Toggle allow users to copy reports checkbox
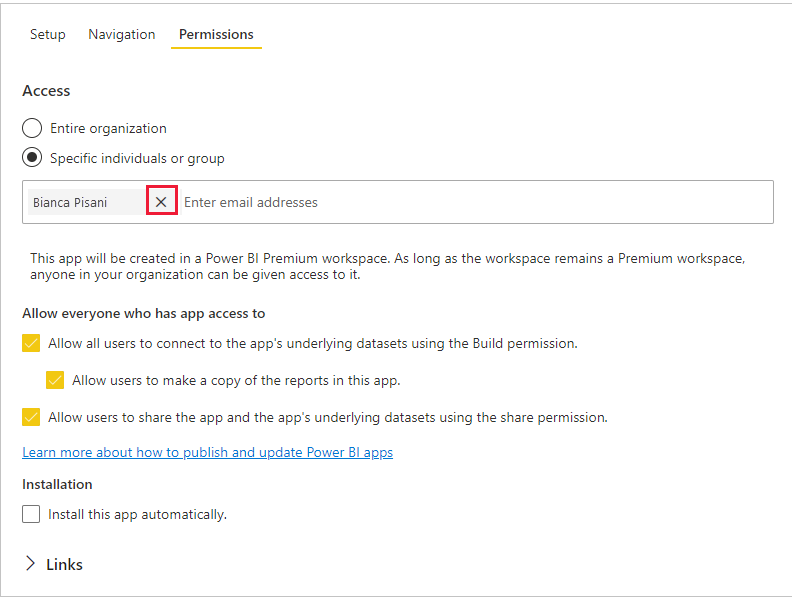The height and width of the screenshot is (598, 792). click(55, 380)
